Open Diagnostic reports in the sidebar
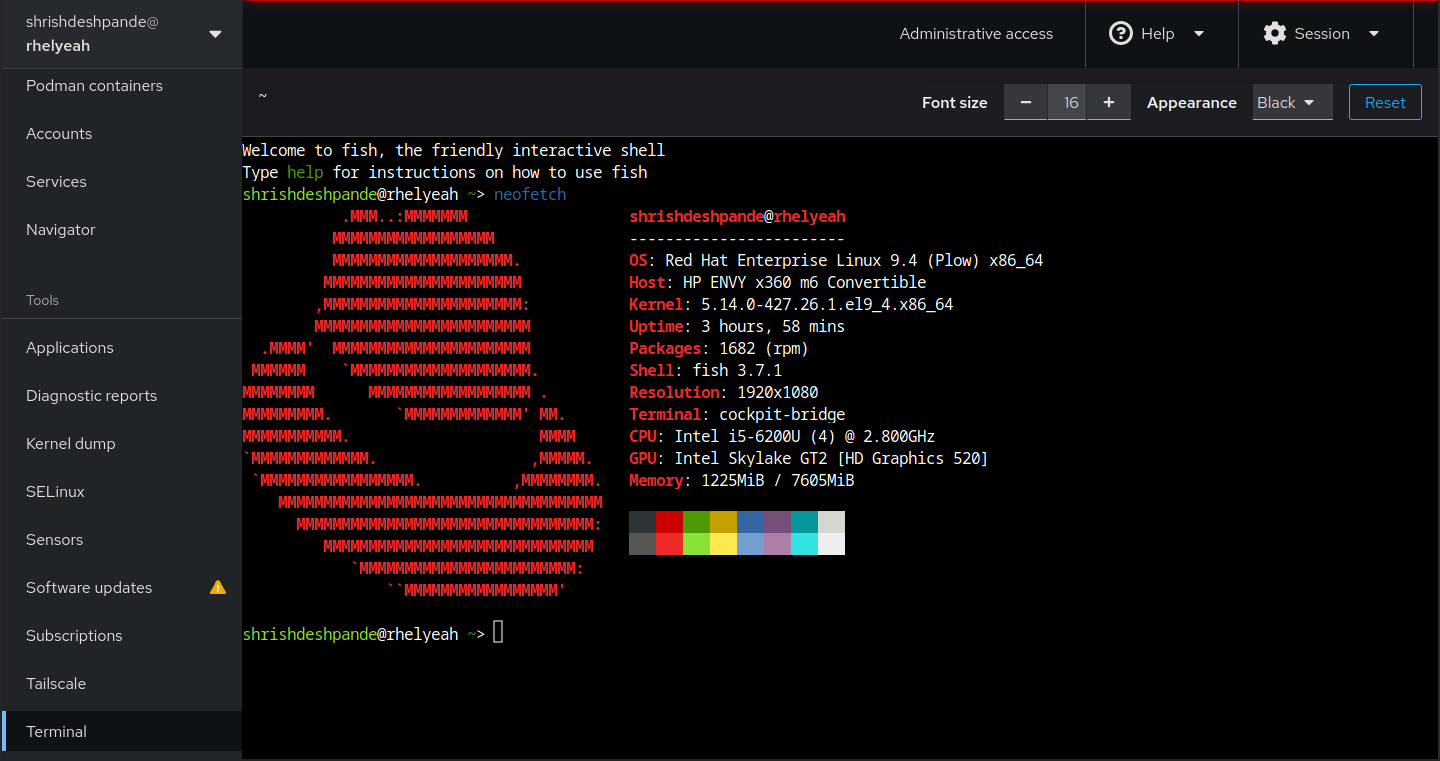 (x=121, y=396)
